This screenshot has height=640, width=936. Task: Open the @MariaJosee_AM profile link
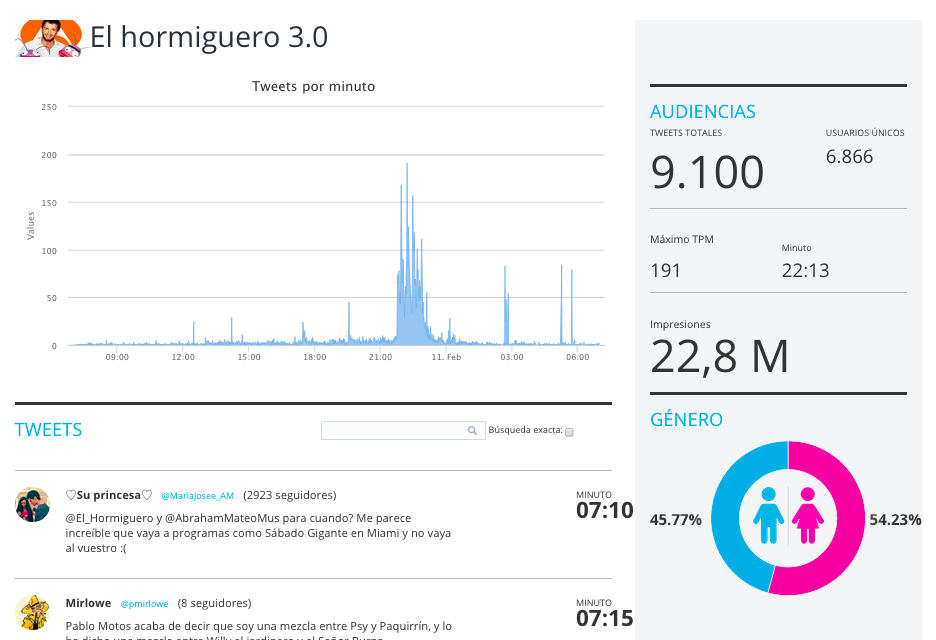click(198, 496)
